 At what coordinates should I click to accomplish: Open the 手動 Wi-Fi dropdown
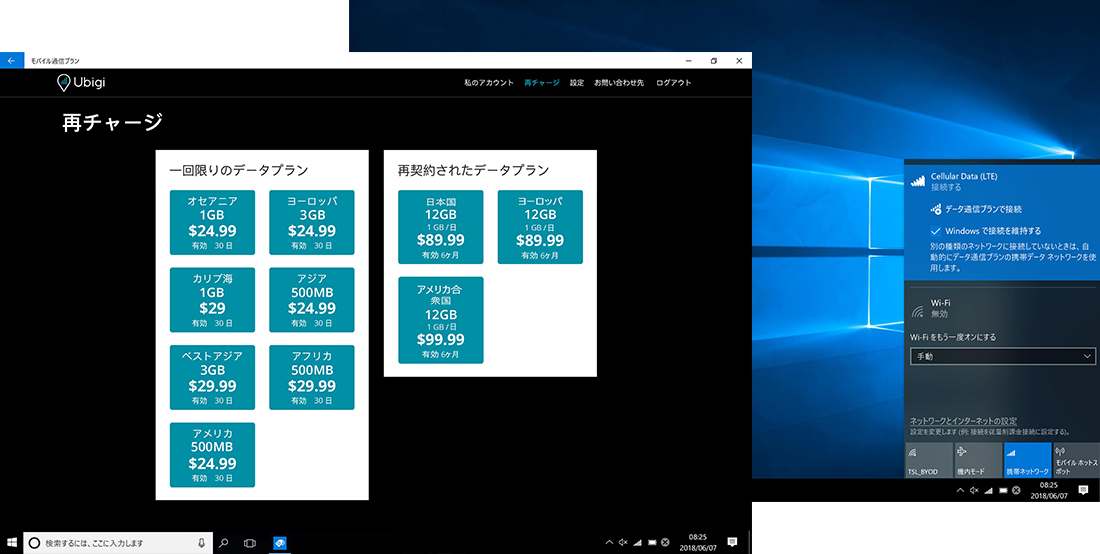1002,356
